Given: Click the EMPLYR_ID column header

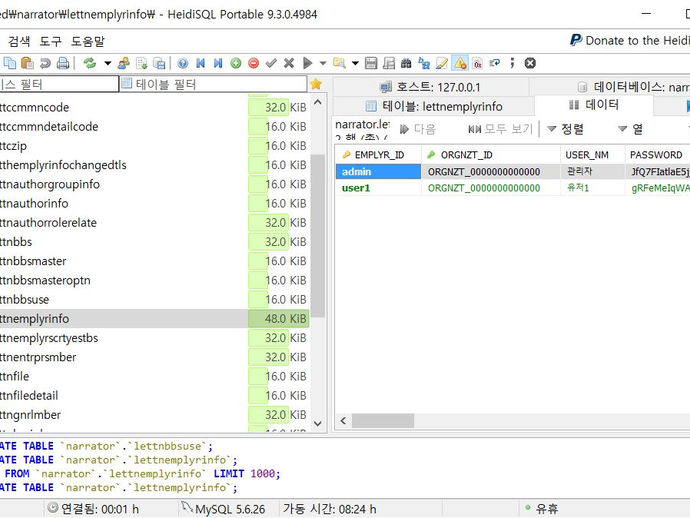Looking at the screenshot, I should [x=378, y=155].
